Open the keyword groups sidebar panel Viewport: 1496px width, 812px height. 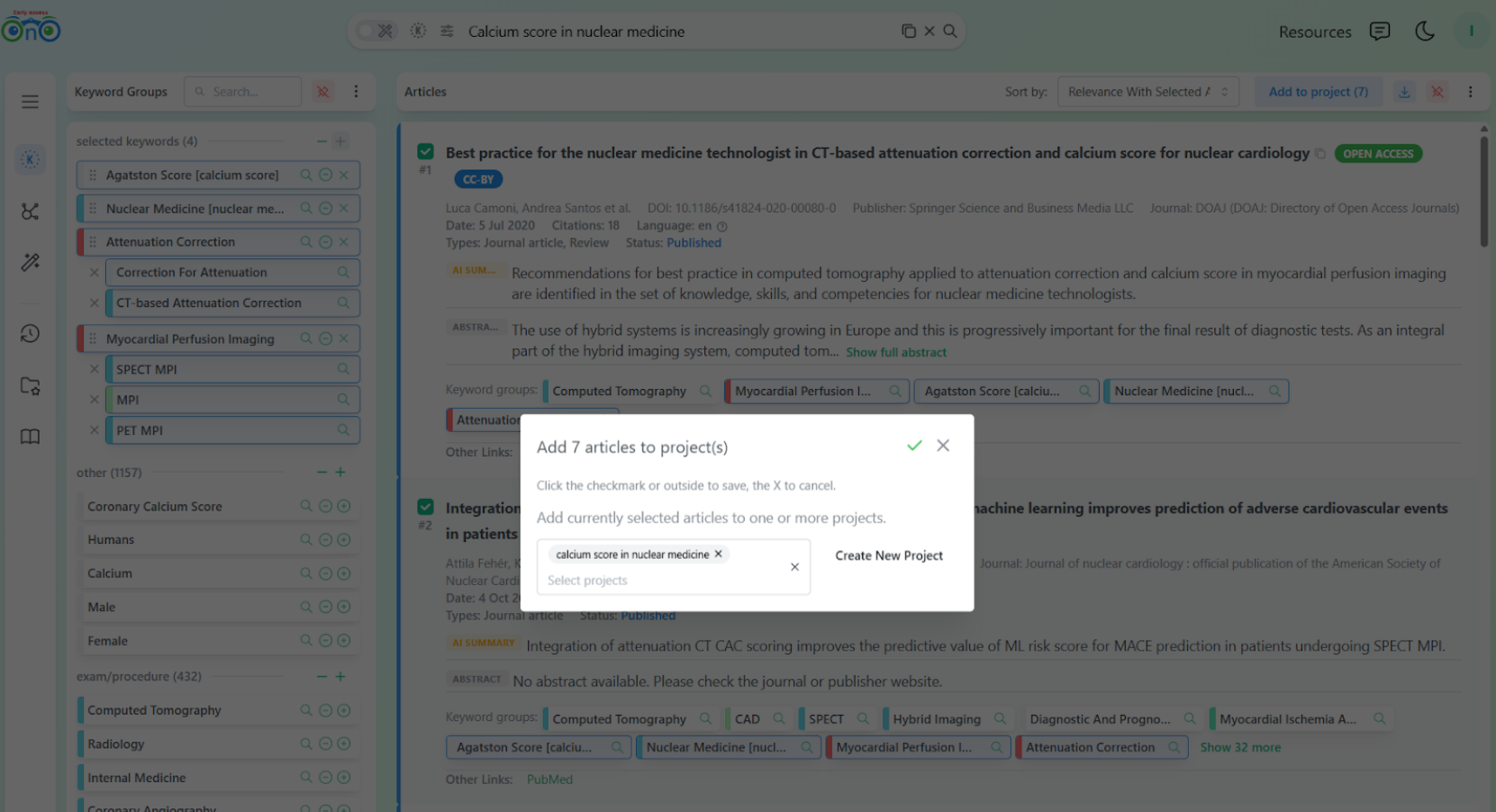pyautogui.click(x=30, y=159)
